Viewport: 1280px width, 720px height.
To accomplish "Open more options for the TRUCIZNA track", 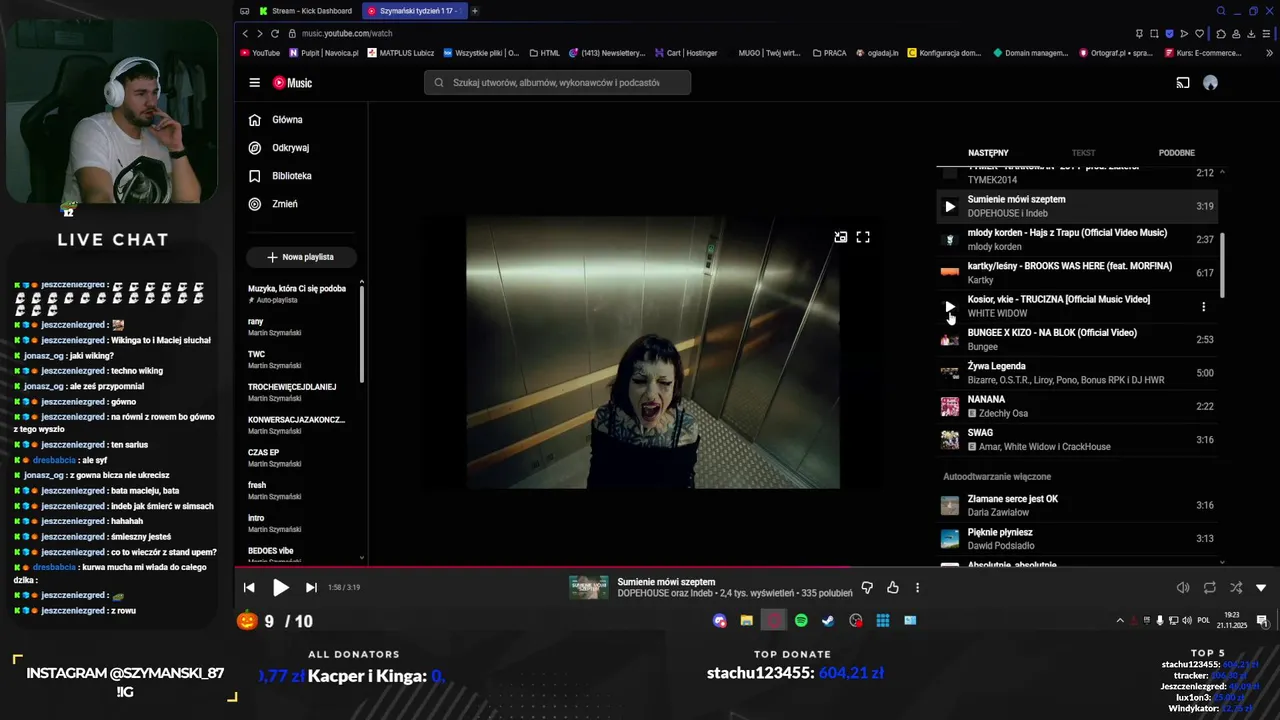I will click(1203, 307).
